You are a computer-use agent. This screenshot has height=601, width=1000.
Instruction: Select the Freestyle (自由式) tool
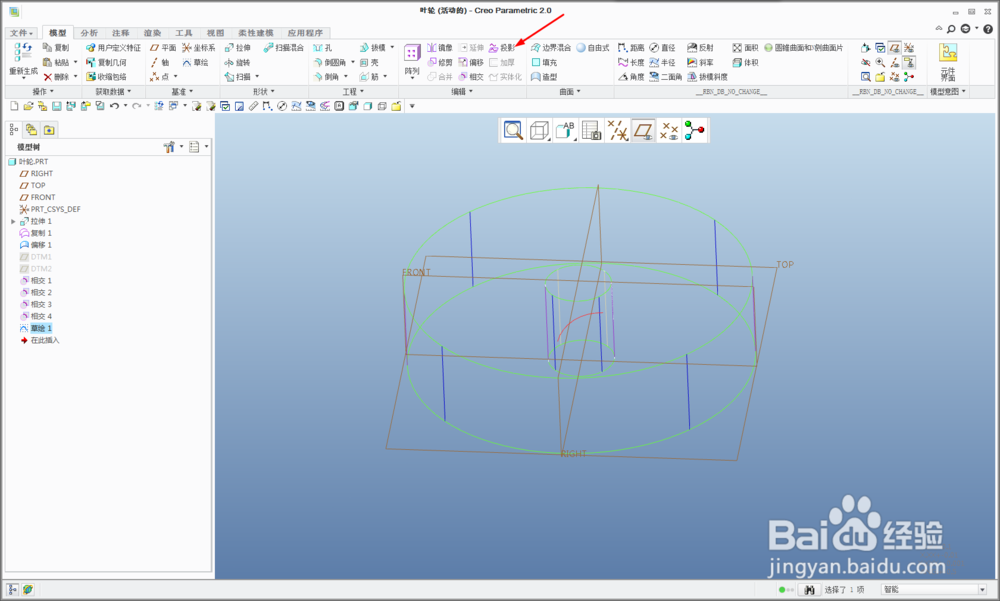click(592, 48)
